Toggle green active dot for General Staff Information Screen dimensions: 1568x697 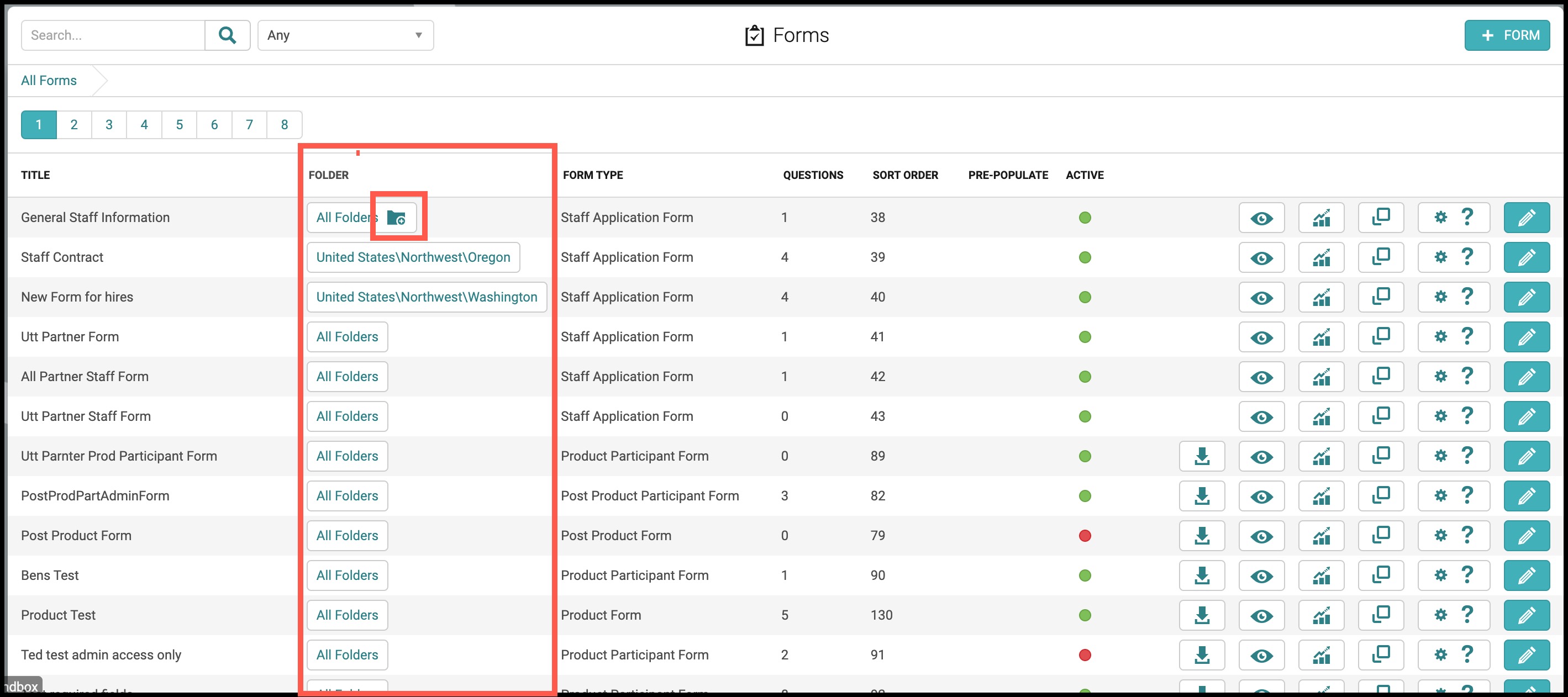[x=1085, y=218]
